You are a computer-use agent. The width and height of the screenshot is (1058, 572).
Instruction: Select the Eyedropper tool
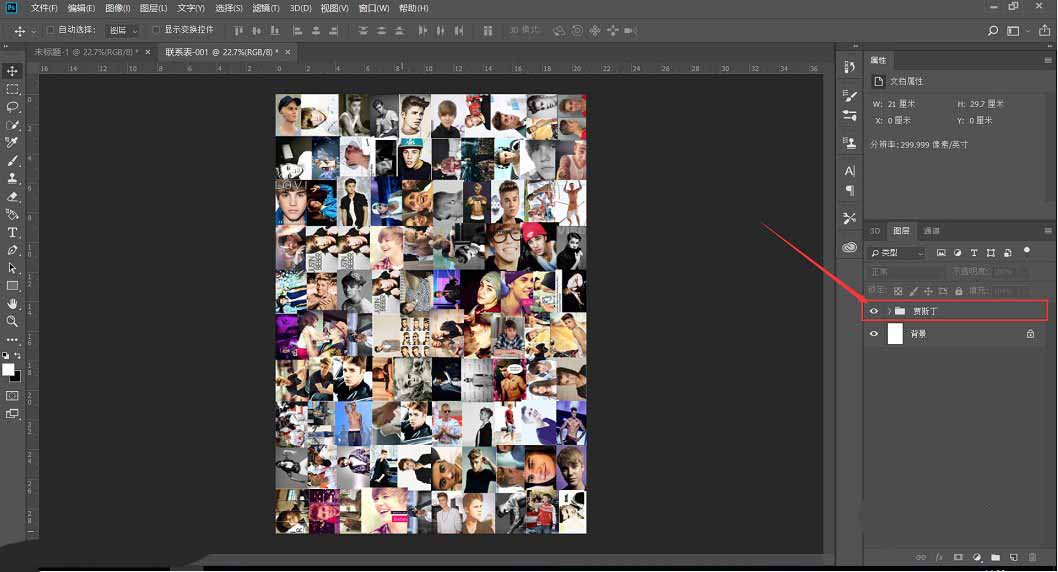[12, 142]
